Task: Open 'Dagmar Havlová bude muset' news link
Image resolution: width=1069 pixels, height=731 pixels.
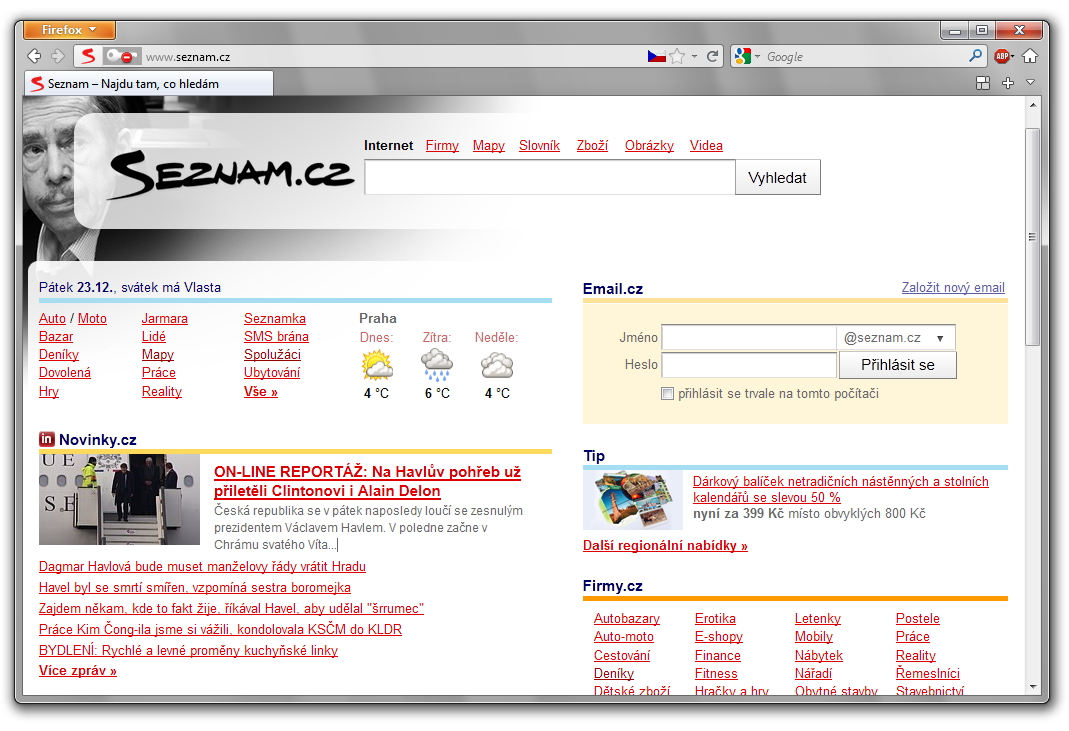Action: [202, 566]
